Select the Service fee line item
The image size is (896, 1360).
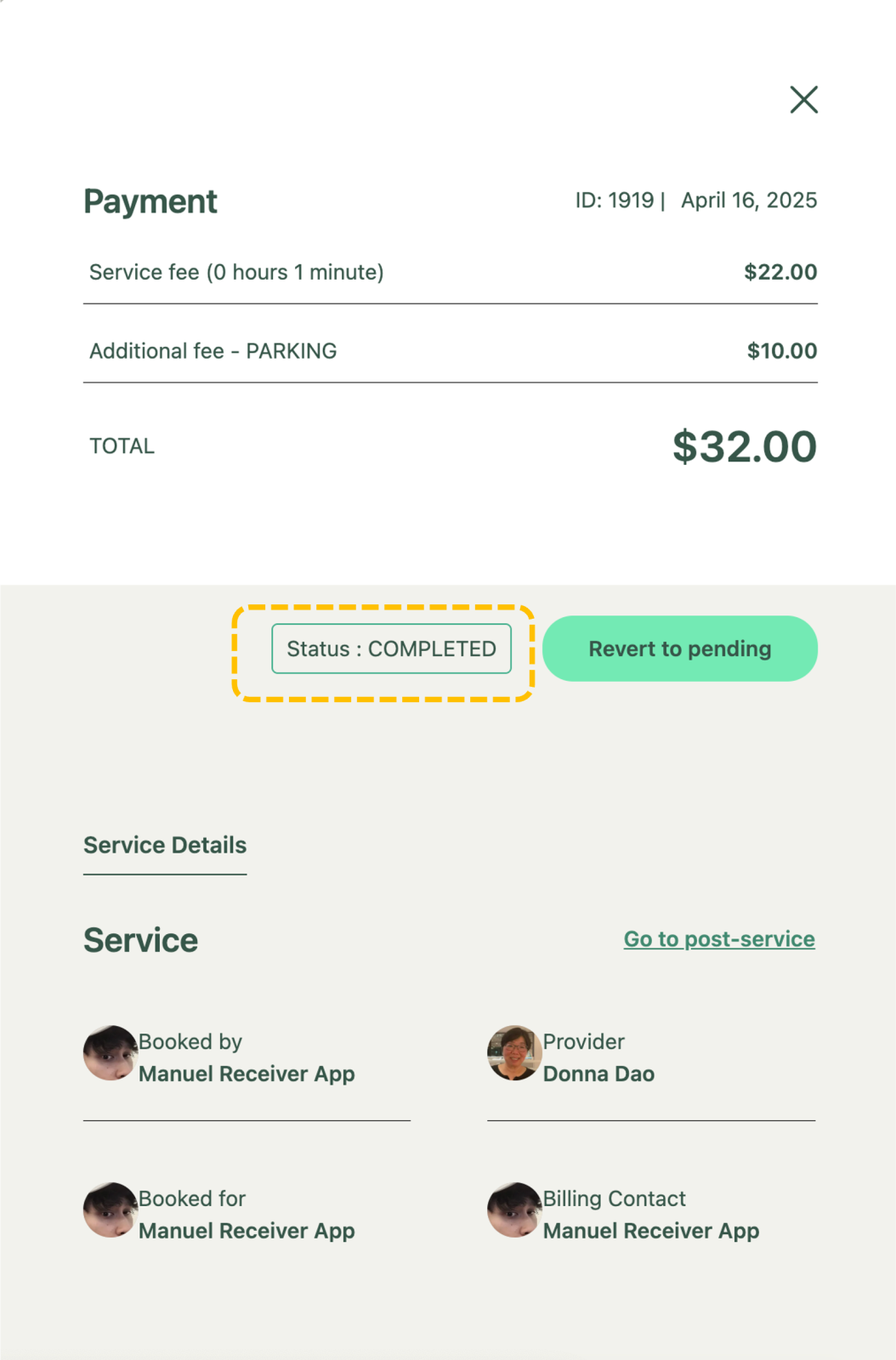[x=236, y=272]
